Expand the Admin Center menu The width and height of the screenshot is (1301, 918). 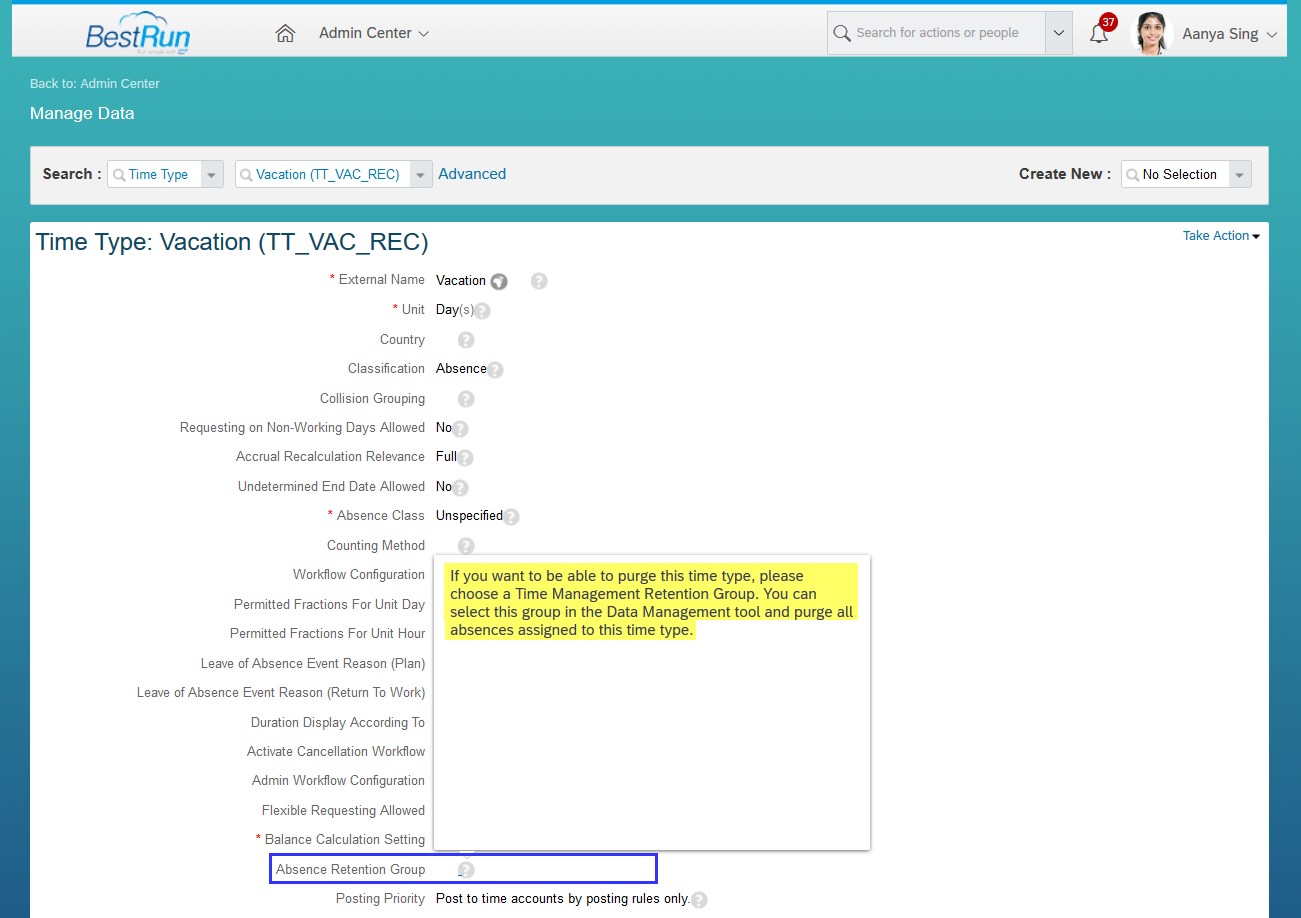374,33
